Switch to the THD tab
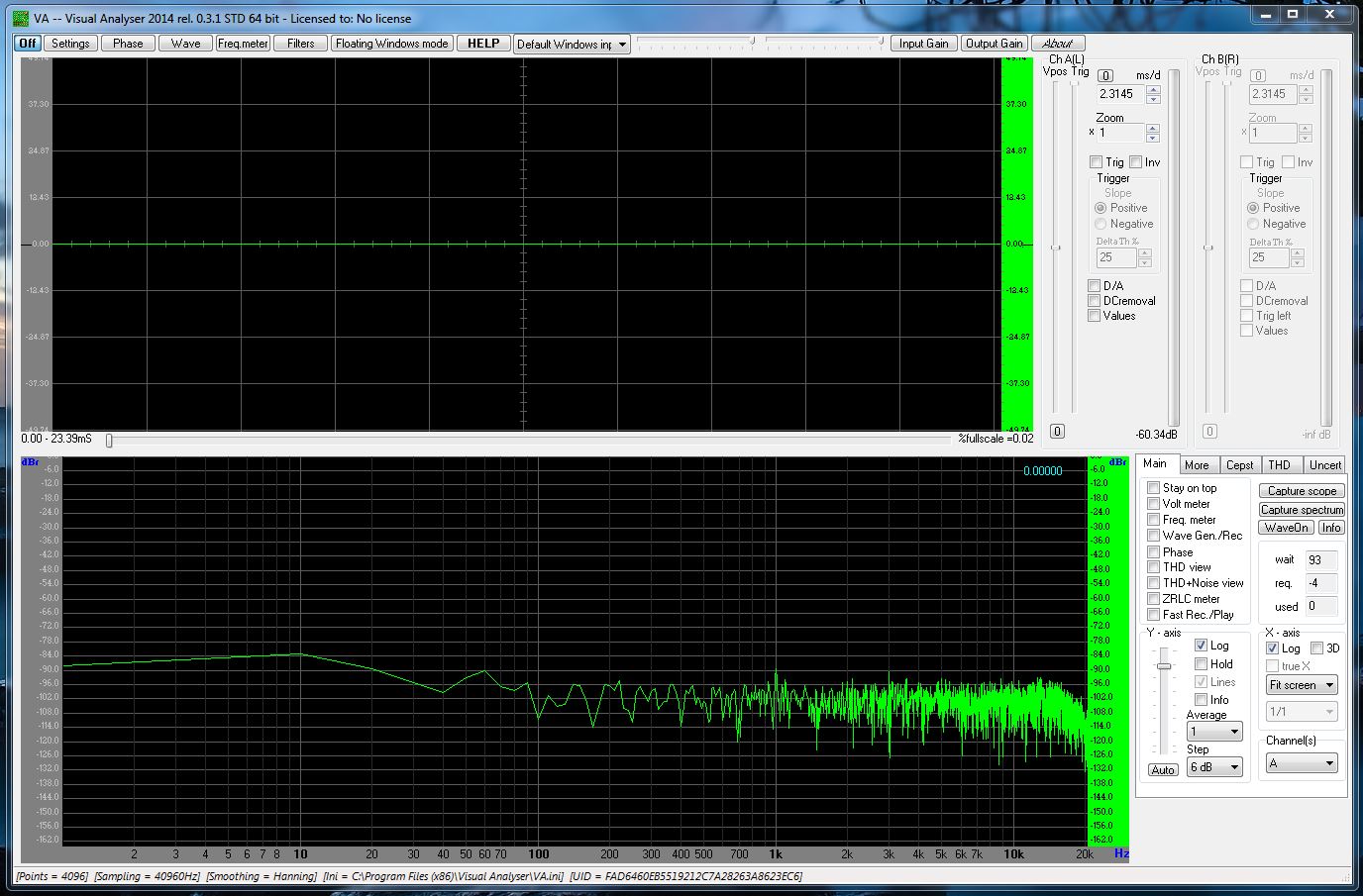Screen dimensions: 1363x896 click(x=1280, y=465)
